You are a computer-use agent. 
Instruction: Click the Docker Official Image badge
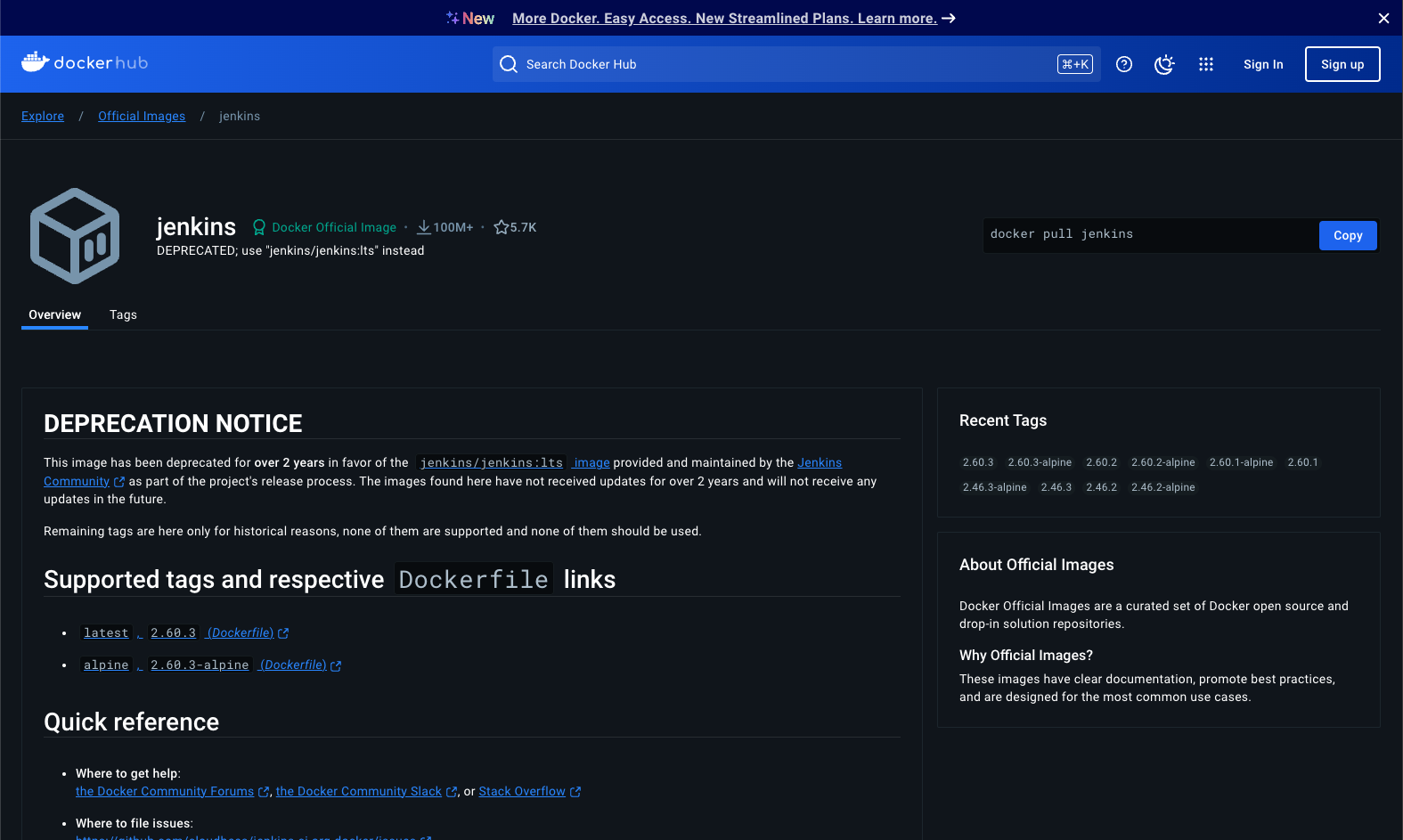pyautogui.click(x=324, y=227)
